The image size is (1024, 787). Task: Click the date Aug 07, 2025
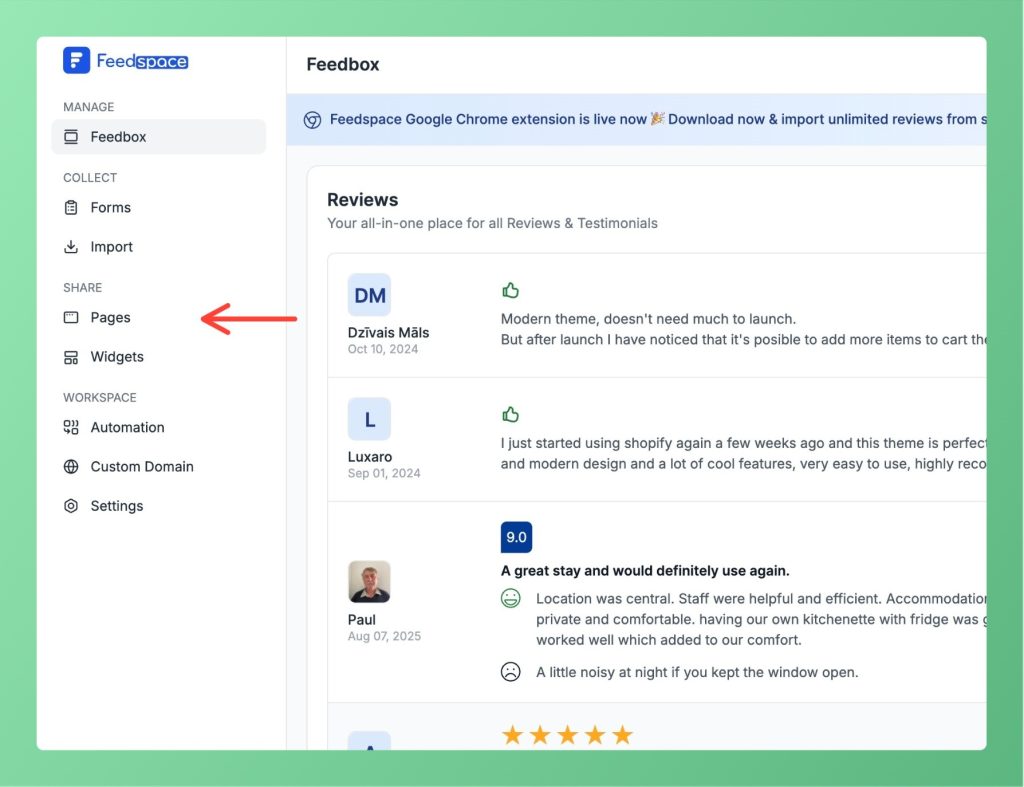click(x=384, y=636)
